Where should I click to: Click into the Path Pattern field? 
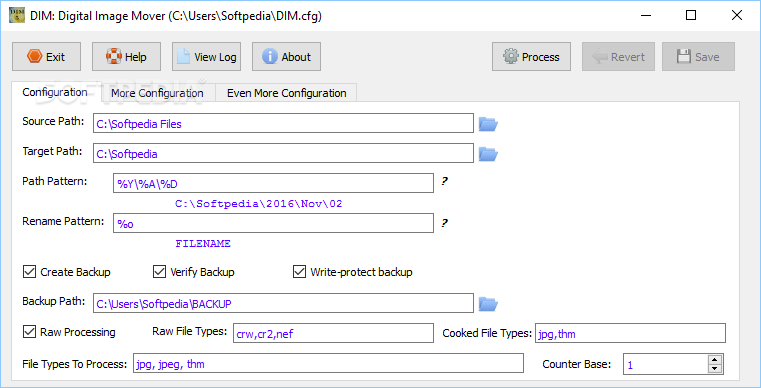(273, 183)
